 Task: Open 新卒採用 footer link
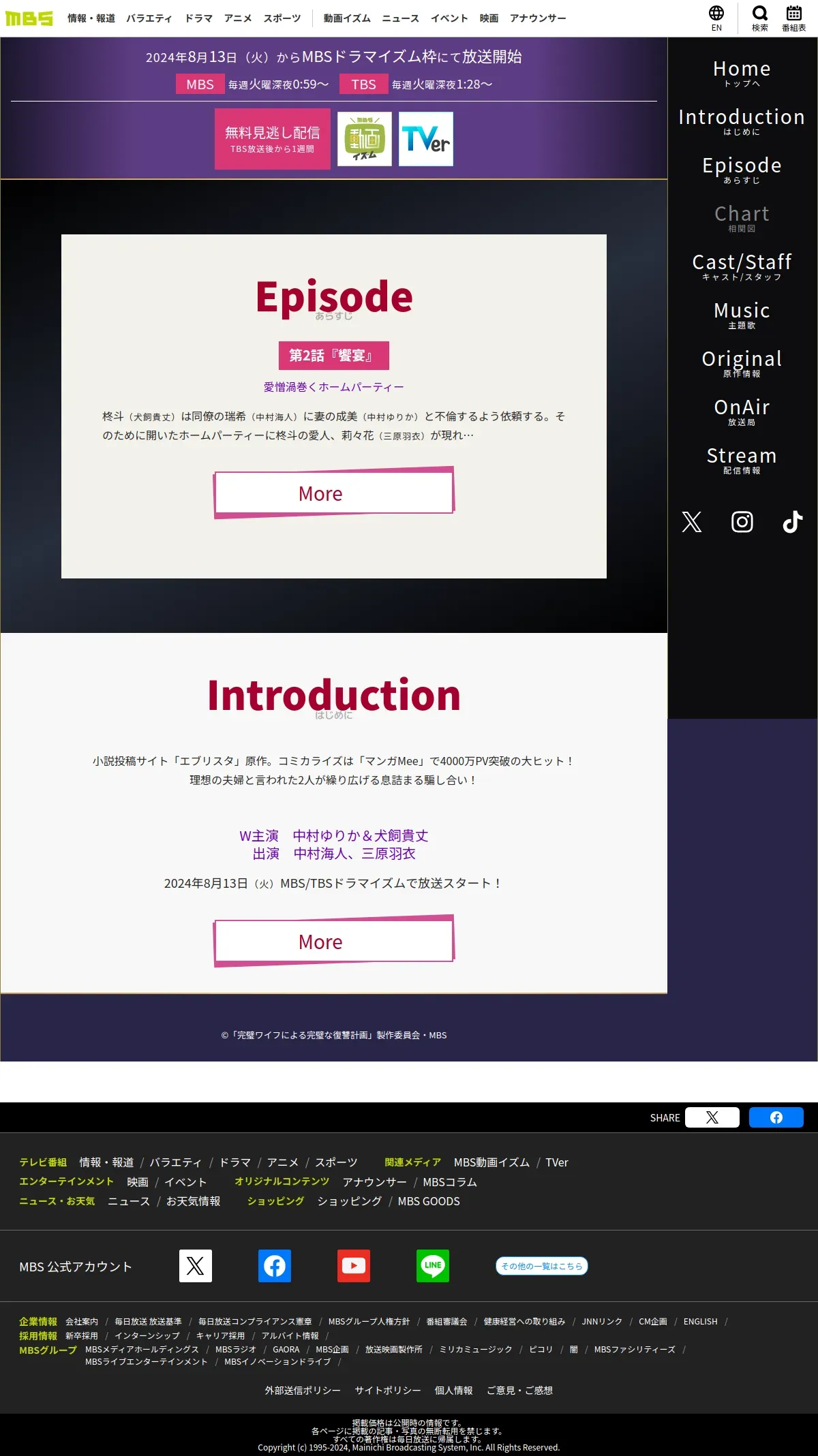click(x=82, y=1335)
